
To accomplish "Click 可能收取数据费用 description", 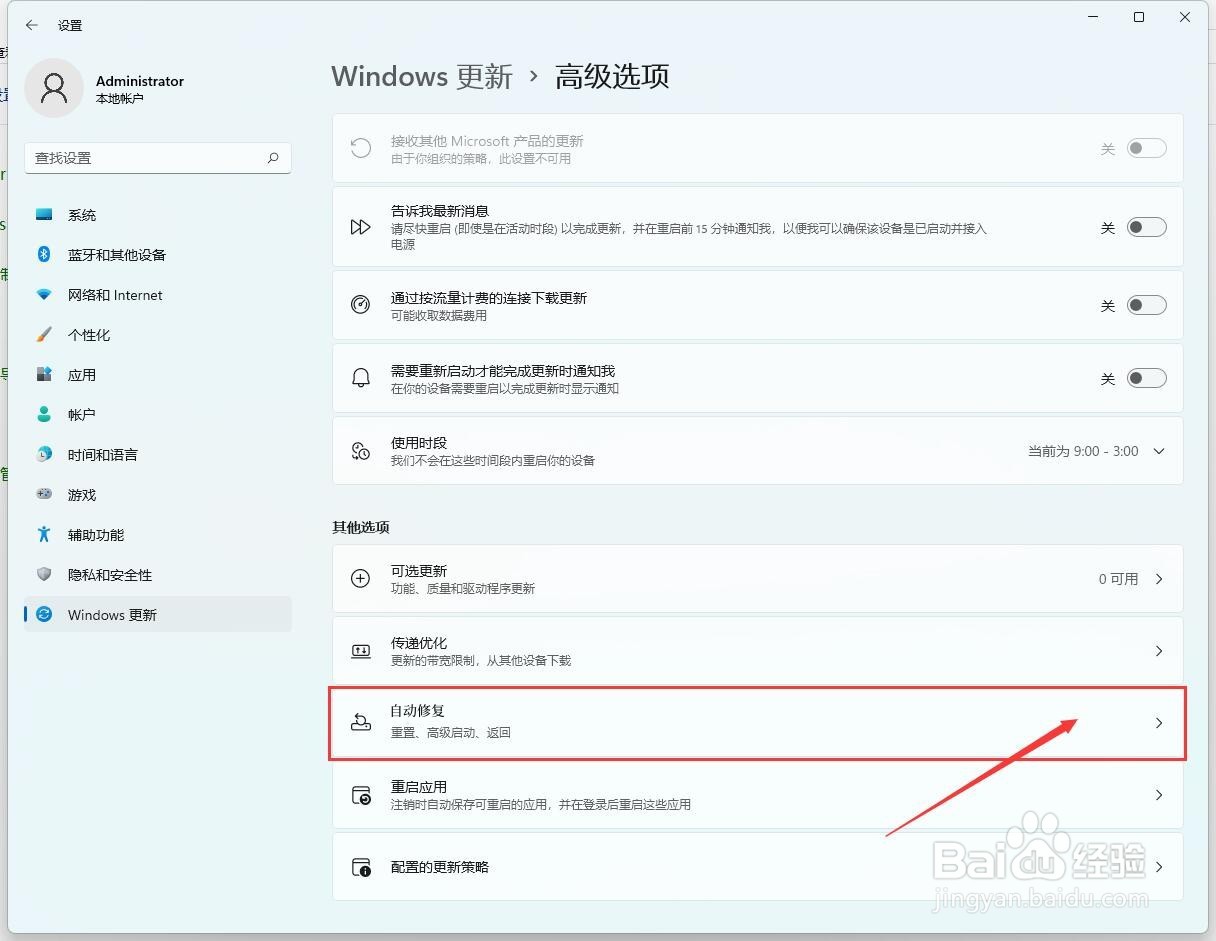I will pos(438,316).
